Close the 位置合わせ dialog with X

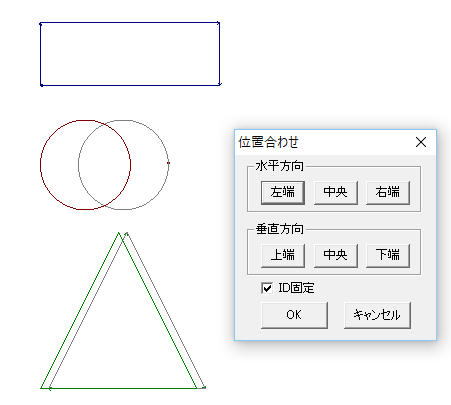(x=421, y=142)
